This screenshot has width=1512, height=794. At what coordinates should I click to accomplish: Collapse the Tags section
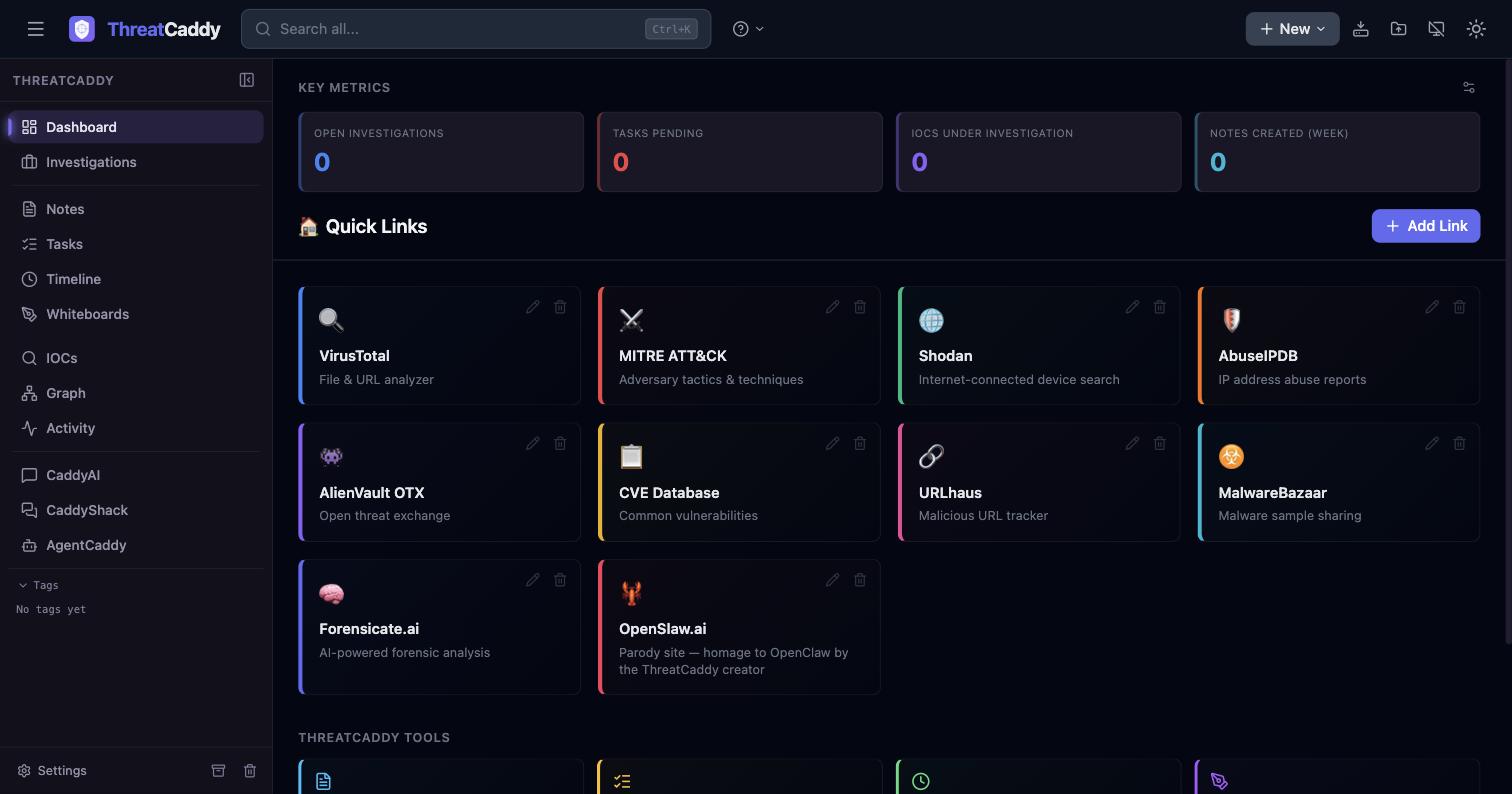click(x=38, y=585)
